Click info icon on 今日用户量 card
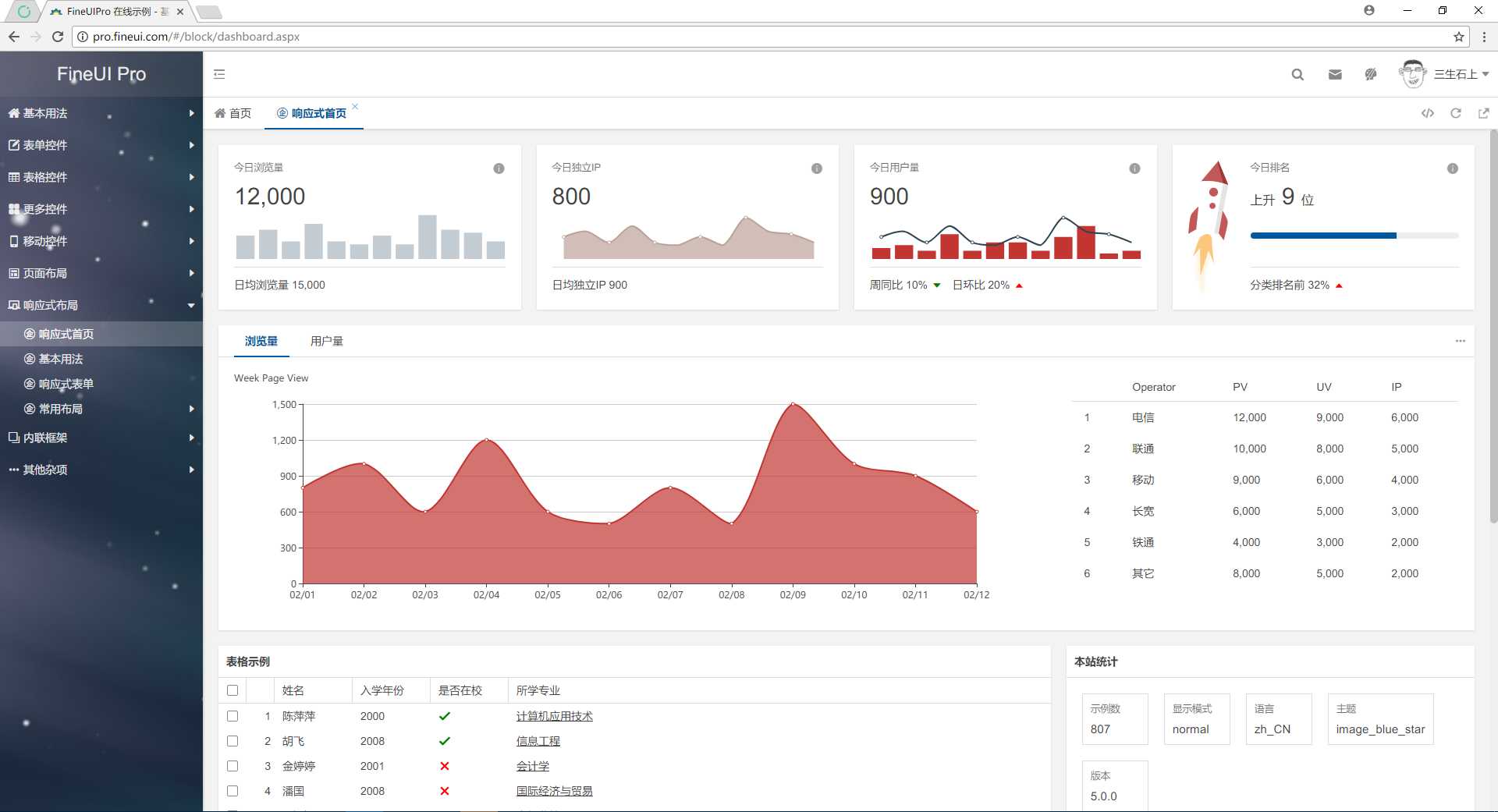1498x812 pixels. (1134, 168)
